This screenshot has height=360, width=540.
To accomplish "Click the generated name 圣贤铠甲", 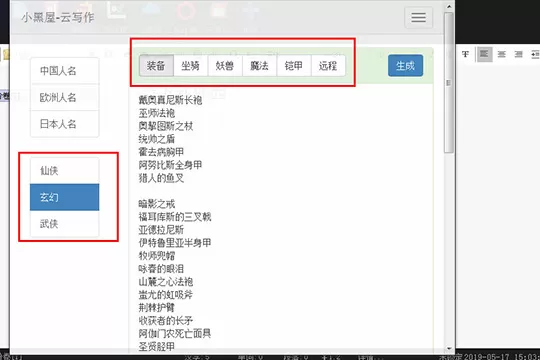I will tap(157, 346).
